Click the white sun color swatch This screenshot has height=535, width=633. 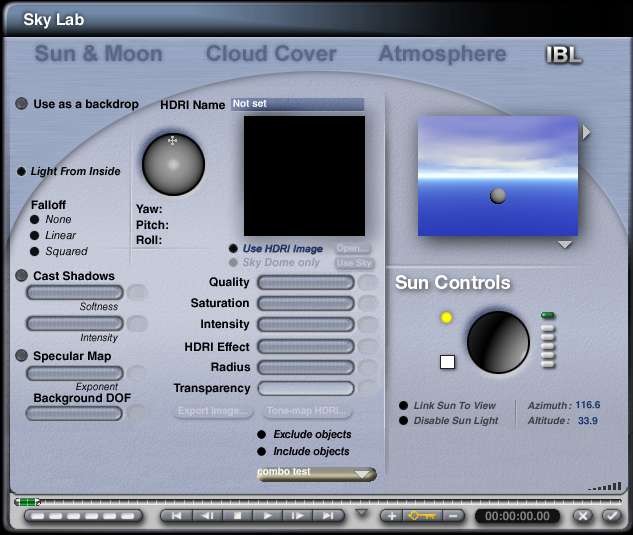coord(447,362)
